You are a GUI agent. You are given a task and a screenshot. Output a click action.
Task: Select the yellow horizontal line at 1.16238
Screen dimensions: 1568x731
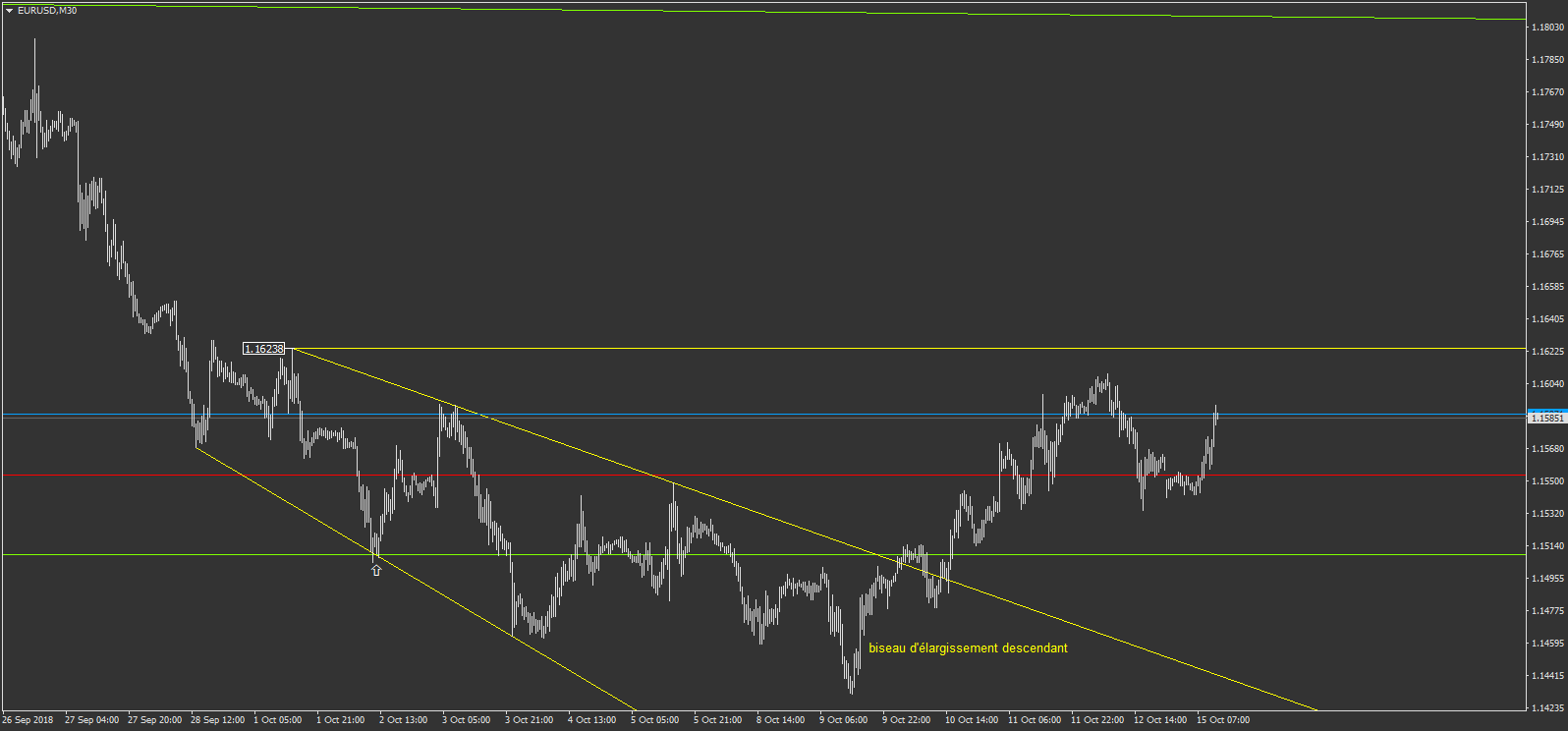[909, 349]
